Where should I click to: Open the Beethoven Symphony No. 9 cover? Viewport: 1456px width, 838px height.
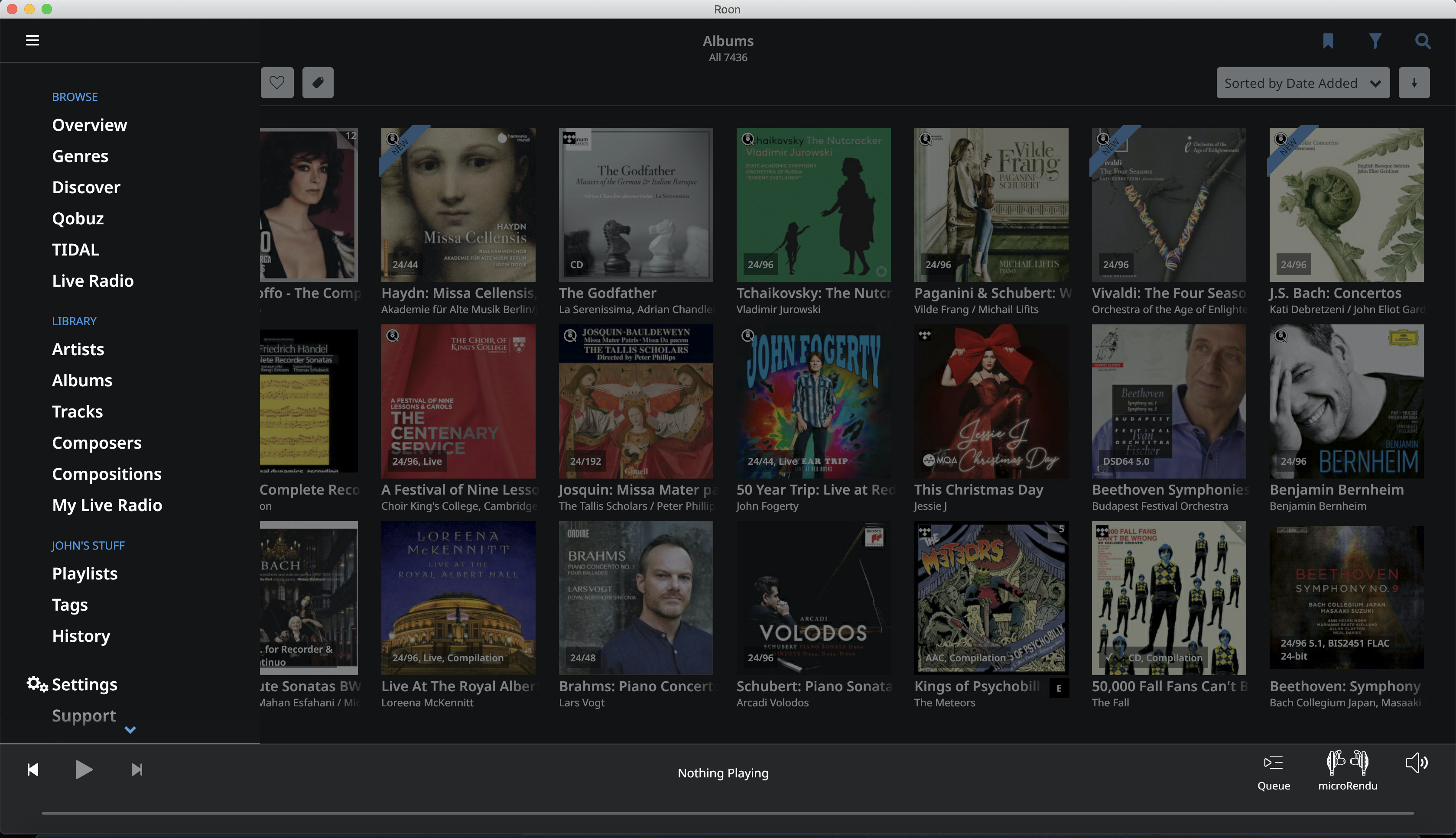[1347, 598]
